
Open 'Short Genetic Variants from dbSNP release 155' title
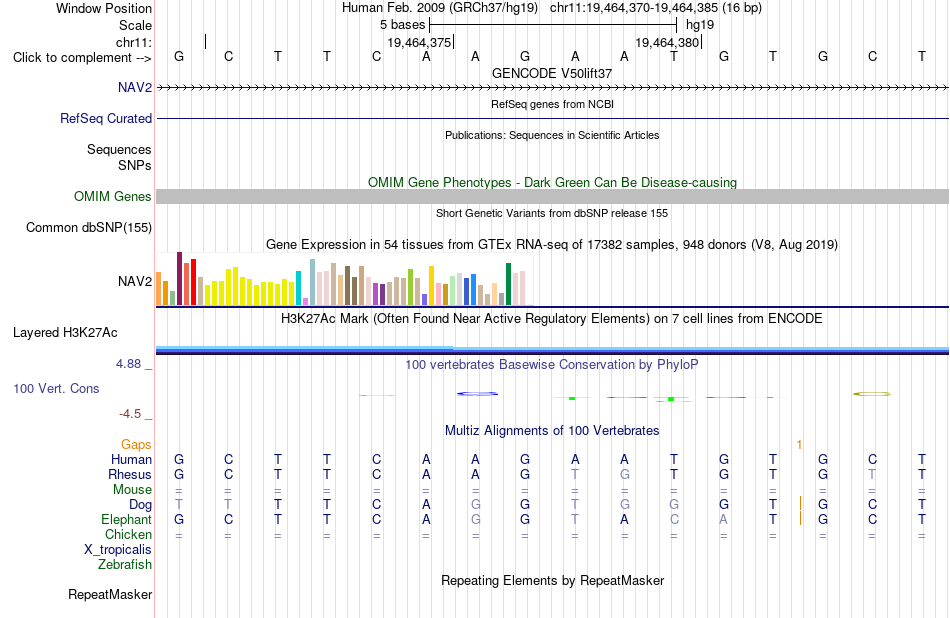tap(552, 213)
